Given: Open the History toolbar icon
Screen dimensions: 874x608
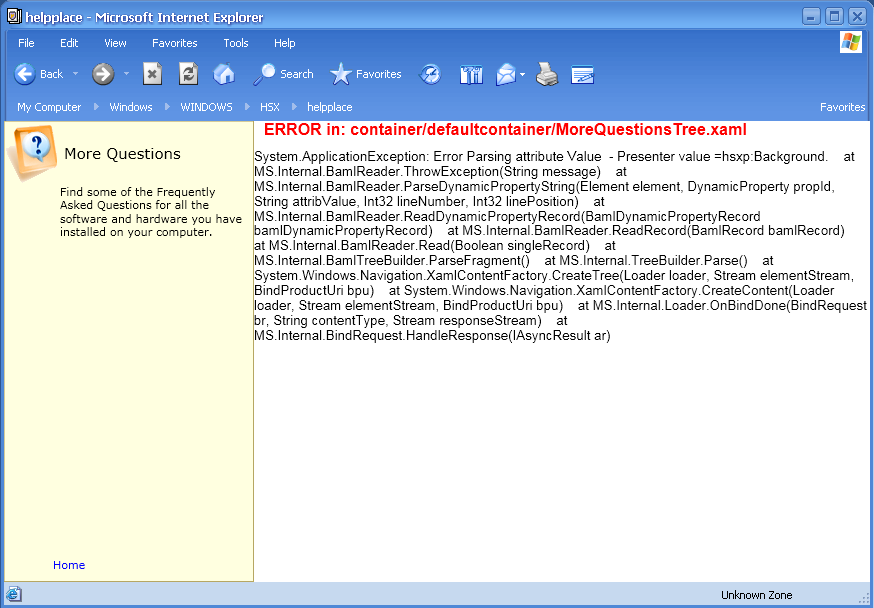Looking at the screenshot, I should pos(430,74).
